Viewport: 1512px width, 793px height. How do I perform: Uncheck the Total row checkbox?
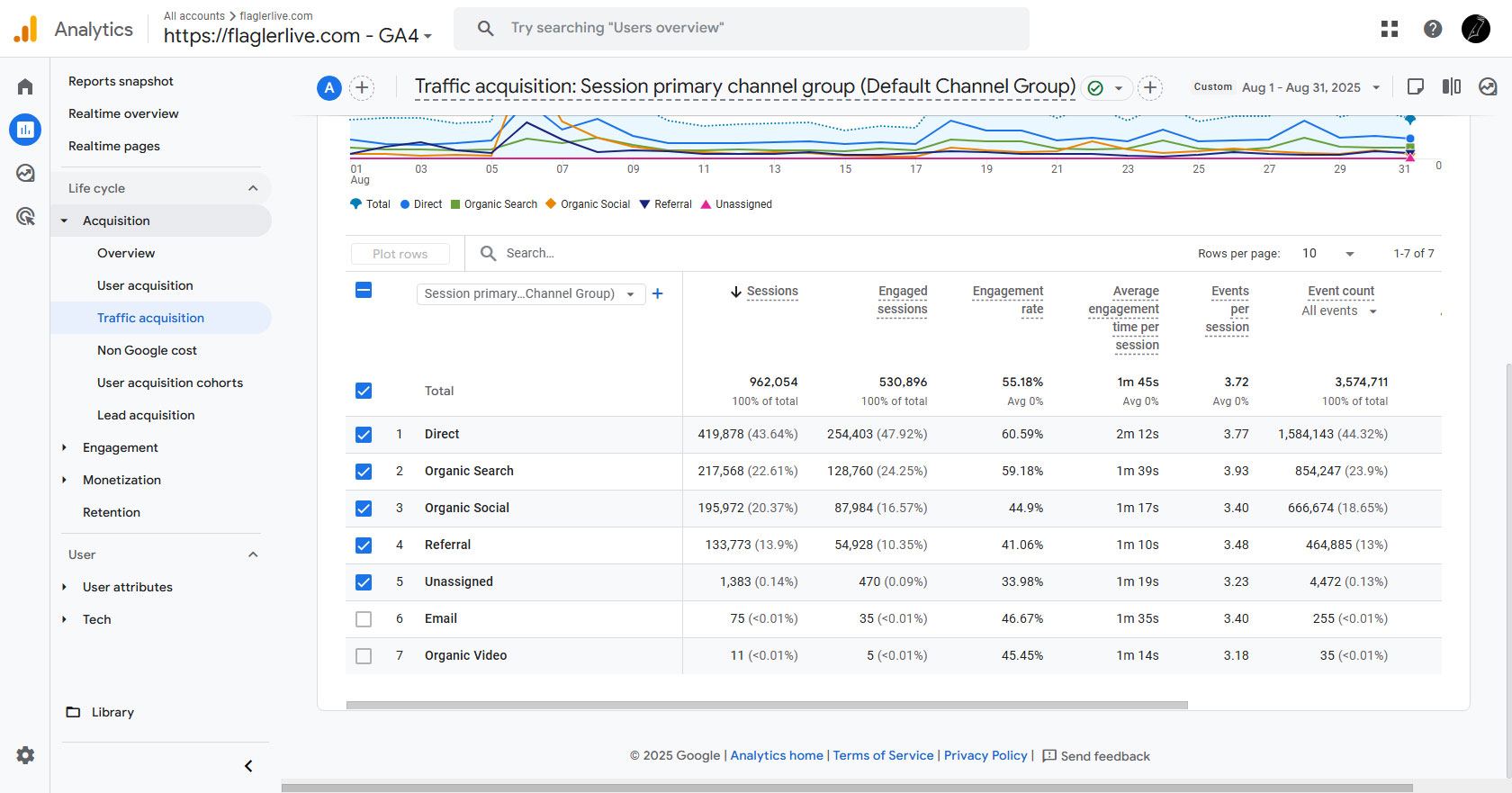[x=364, y=391]
